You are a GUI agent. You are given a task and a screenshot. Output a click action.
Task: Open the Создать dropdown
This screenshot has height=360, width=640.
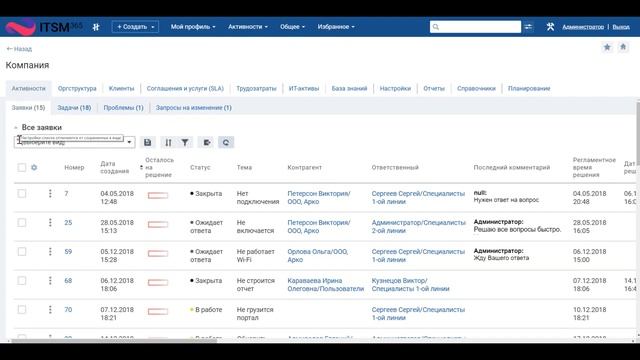[x=135, y=27]
